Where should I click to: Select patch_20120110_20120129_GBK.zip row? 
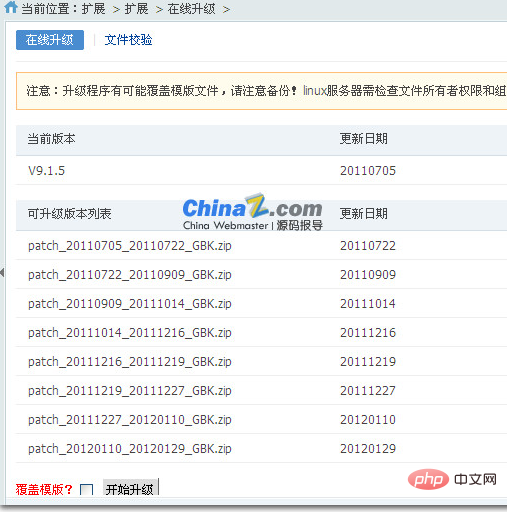pyautogui.click(x=261, y=449)
